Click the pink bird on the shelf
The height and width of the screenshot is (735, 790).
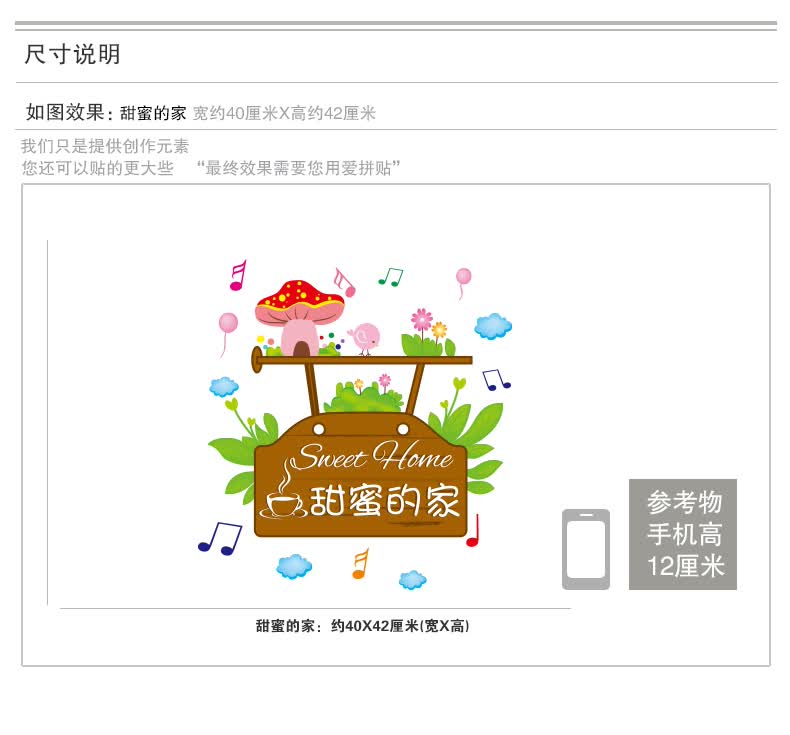365,339
